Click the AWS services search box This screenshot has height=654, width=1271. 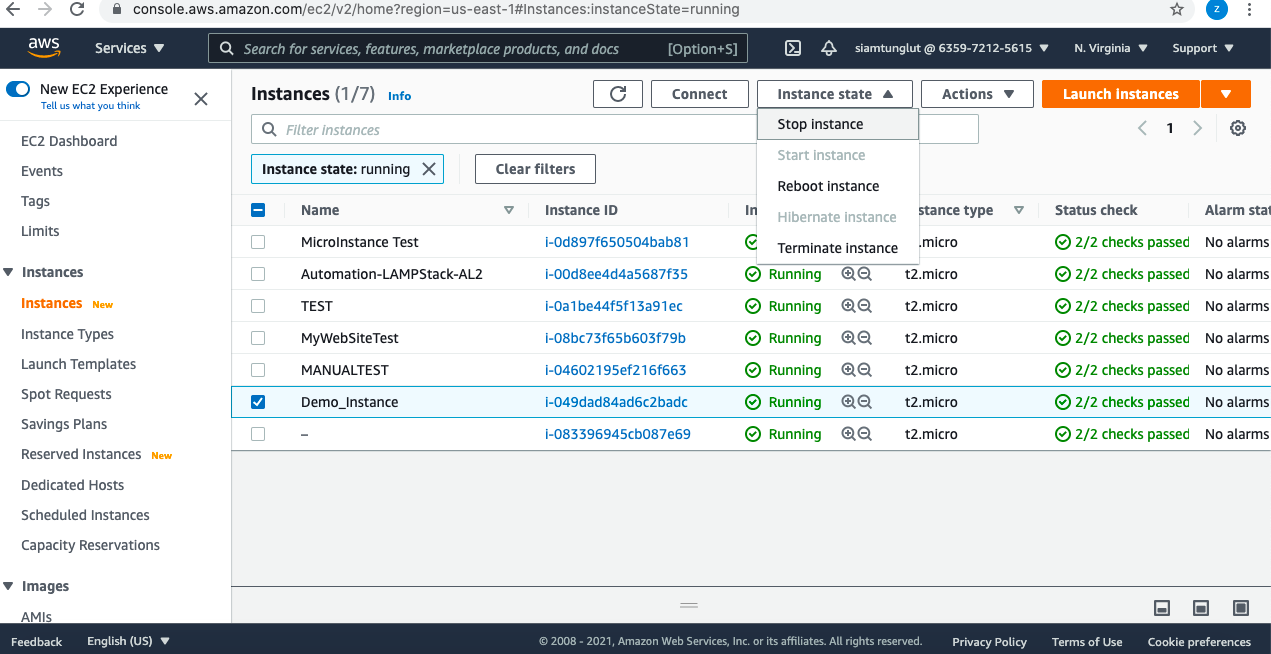[x=478, y=48]
